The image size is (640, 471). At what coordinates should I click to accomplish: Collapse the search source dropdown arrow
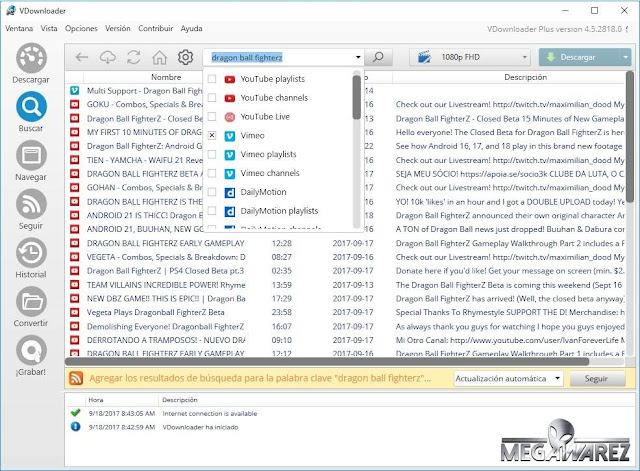(358, 57)
